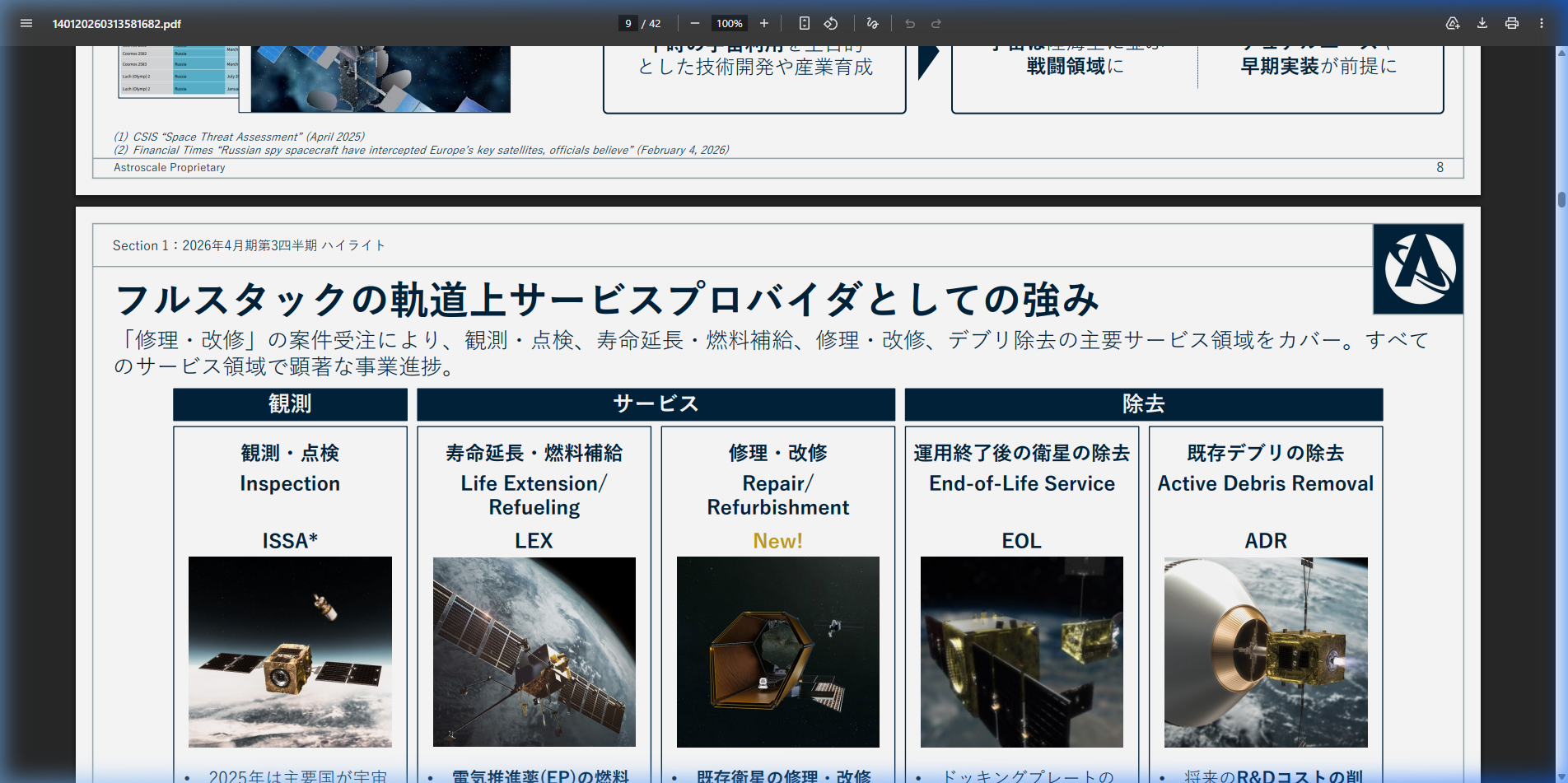This screenshot has width=1568, height=783.
Task: Click the zoom out minus button
Action: (x=694, y=23)
